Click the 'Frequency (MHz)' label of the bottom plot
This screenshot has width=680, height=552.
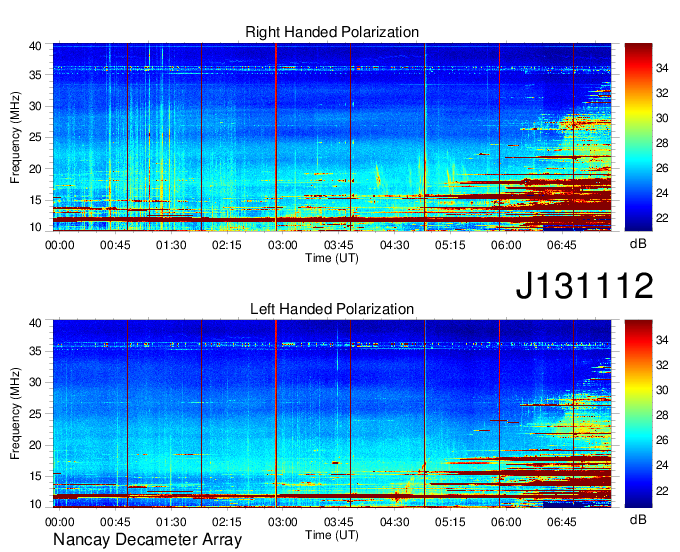pyautogui.click(x=15, y=414)
